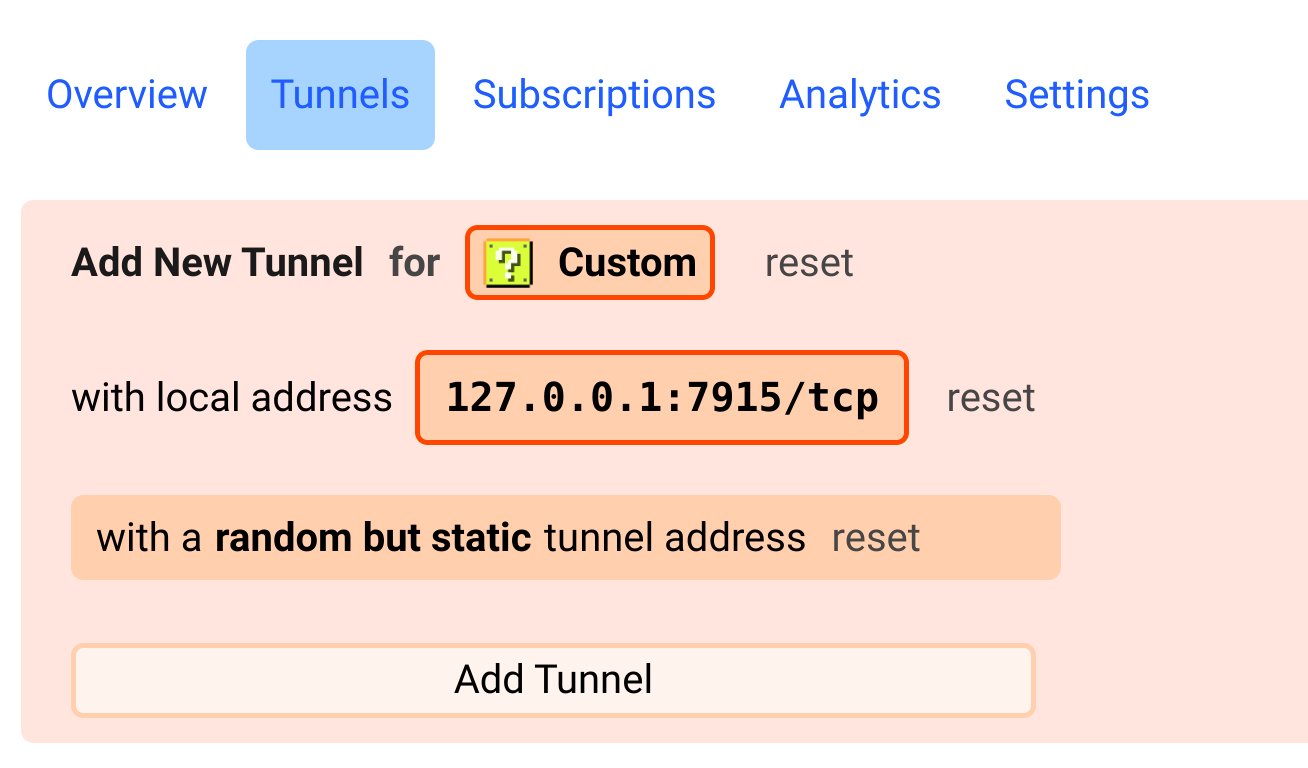This screenshot has height=768, width=1308.
Task: Reset the Custom protocol selection
Action: (x=808, y=262)
